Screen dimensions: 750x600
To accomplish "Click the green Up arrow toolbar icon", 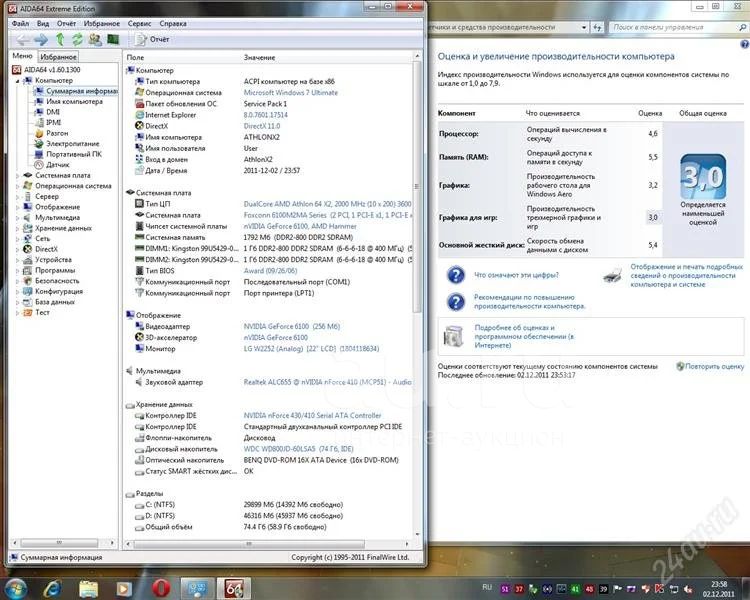I will click(x=60, y=40).
